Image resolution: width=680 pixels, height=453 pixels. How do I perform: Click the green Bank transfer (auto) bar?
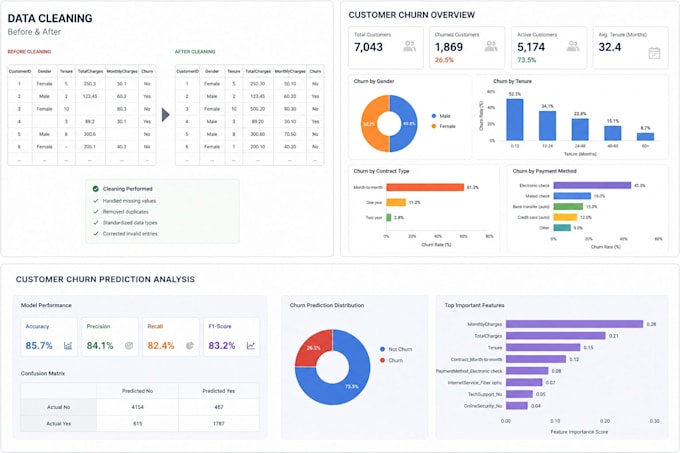[568, 207]
